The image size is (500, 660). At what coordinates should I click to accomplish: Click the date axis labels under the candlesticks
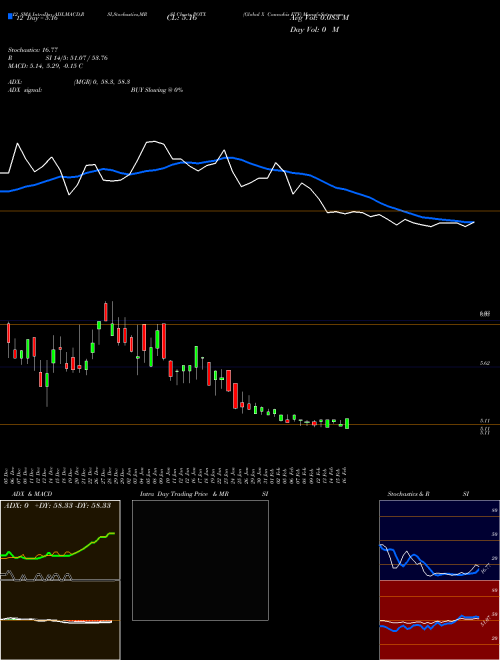[176, 474]
